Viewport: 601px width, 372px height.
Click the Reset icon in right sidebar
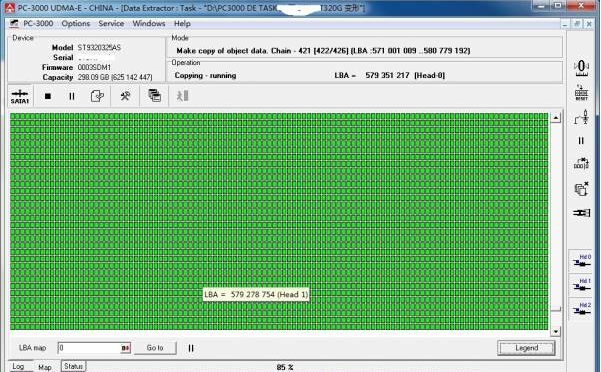[581, 93]
